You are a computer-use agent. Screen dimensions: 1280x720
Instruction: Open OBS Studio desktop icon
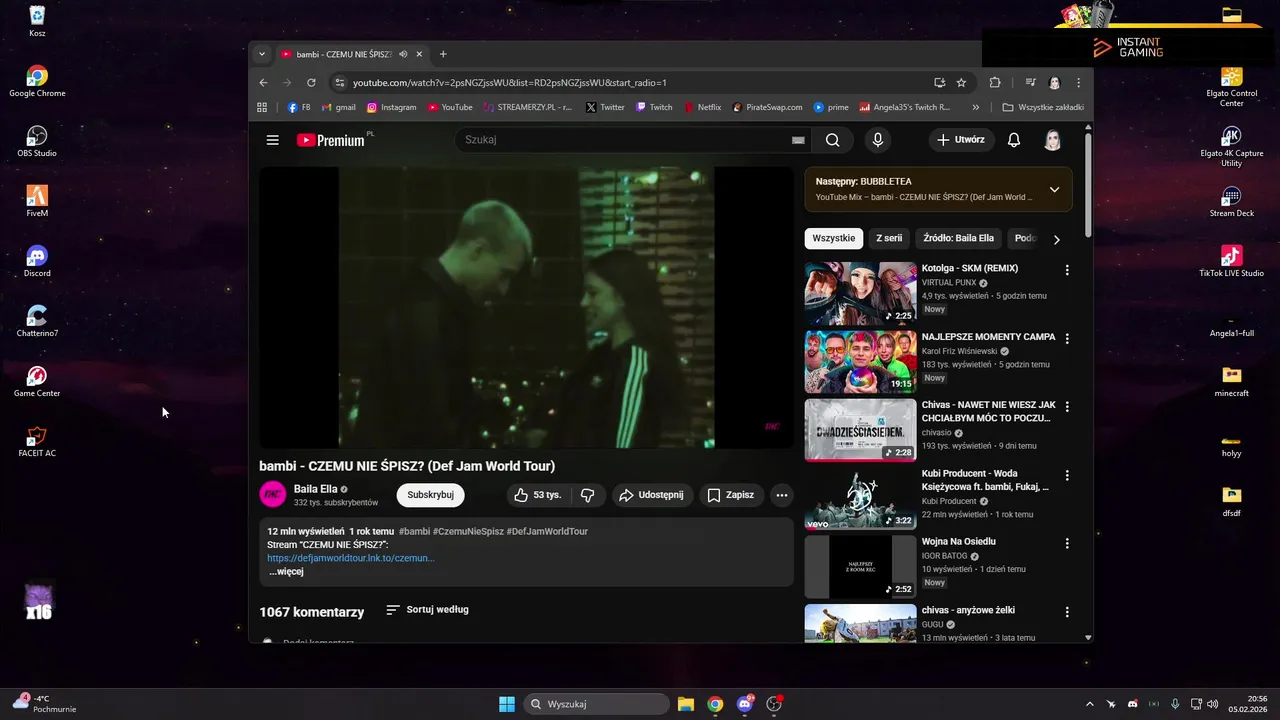[37, 141]
